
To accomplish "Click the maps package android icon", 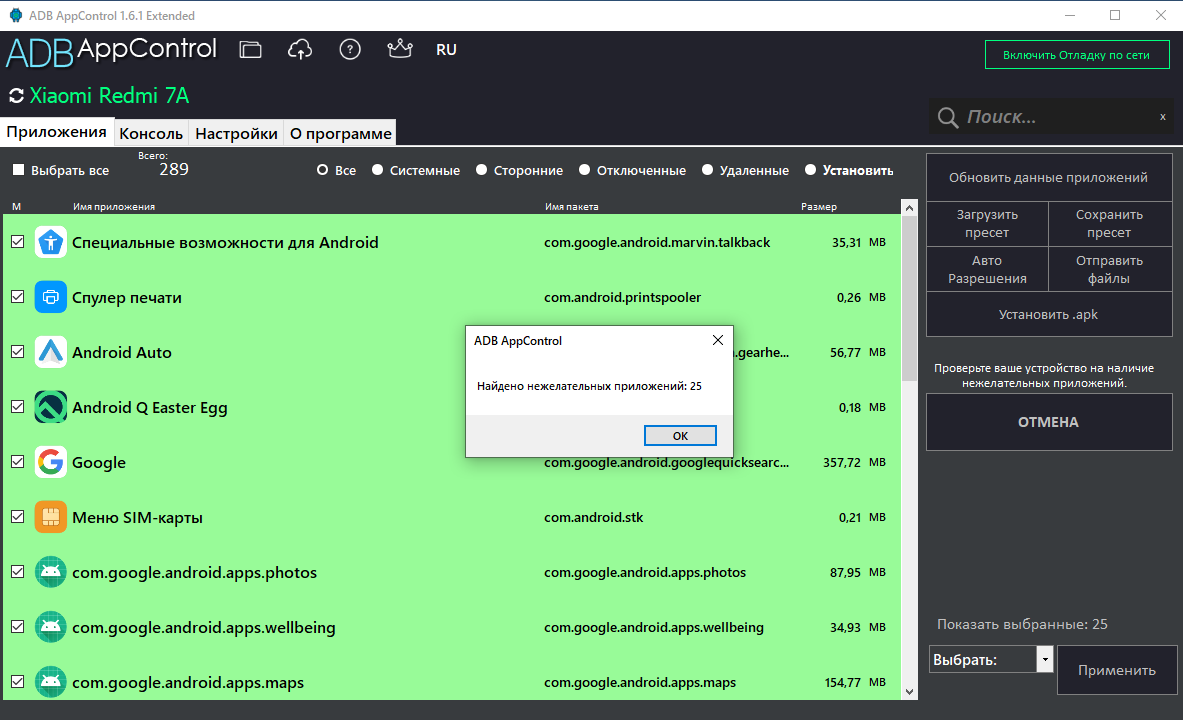I will (x=51, y=682).
